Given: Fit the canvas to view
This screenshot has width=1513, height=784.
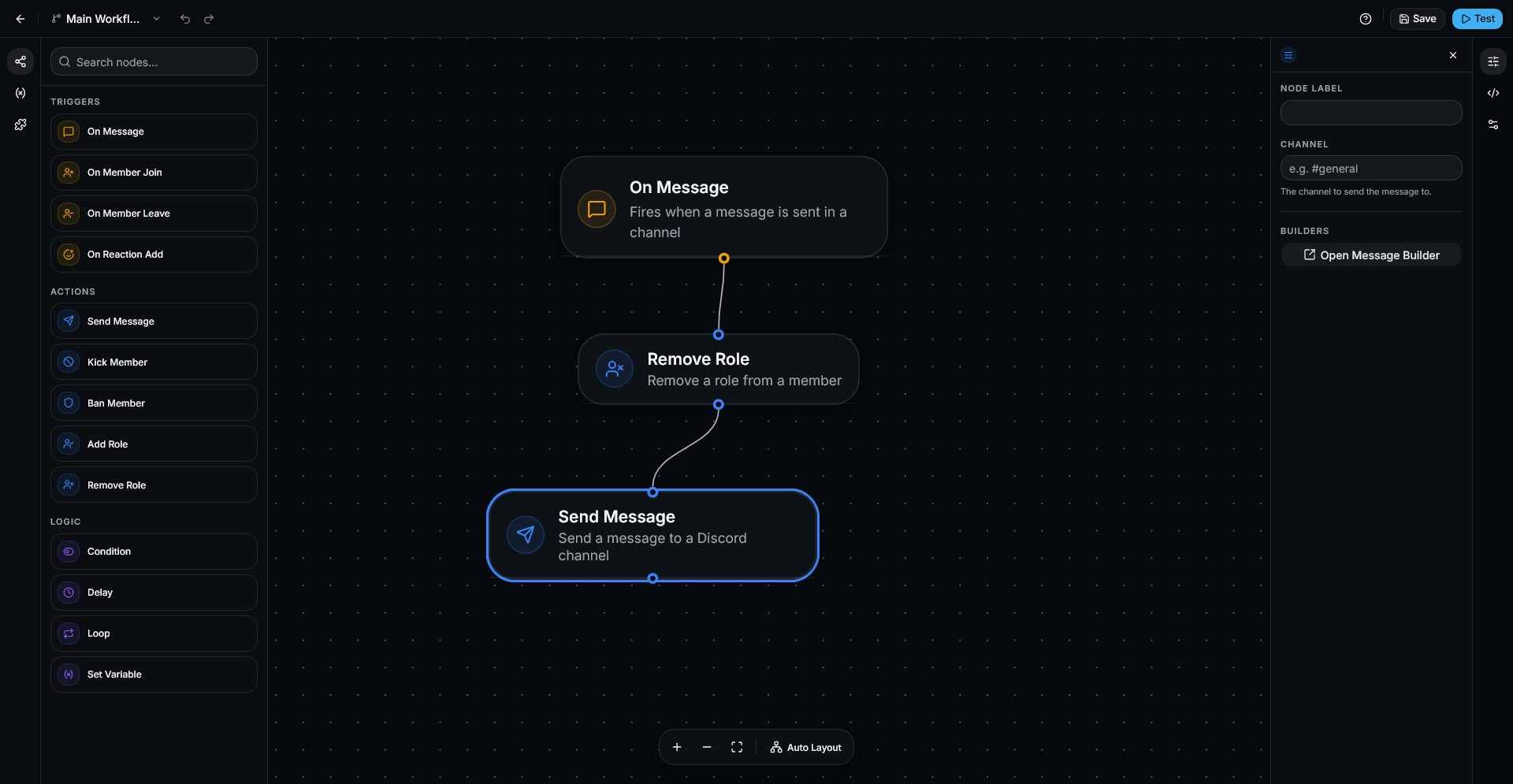Looking at the screenshot, I should tap(737, 747).
